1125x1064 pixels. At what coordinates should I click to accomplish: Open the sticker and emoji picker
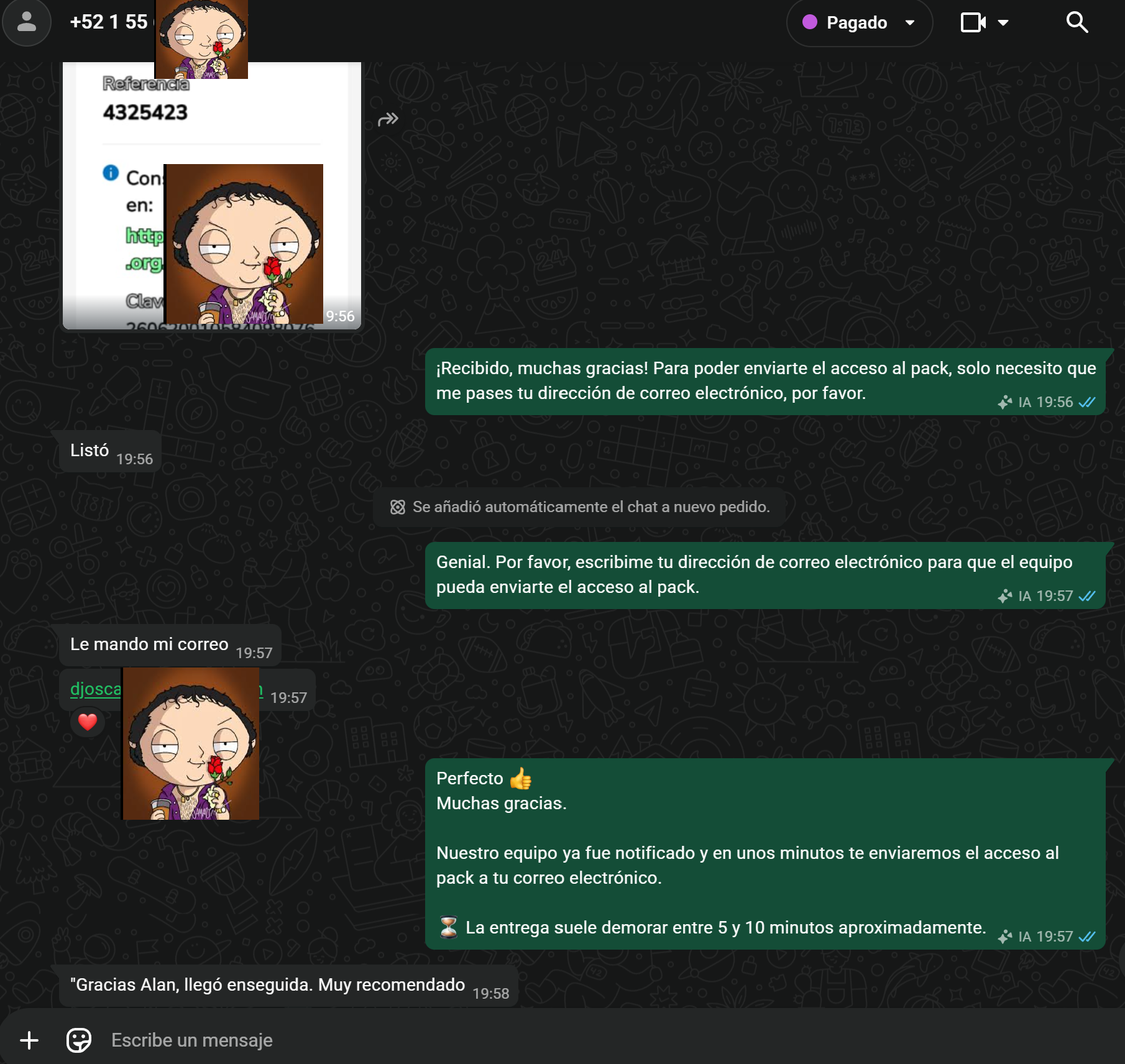point(79,1040)
